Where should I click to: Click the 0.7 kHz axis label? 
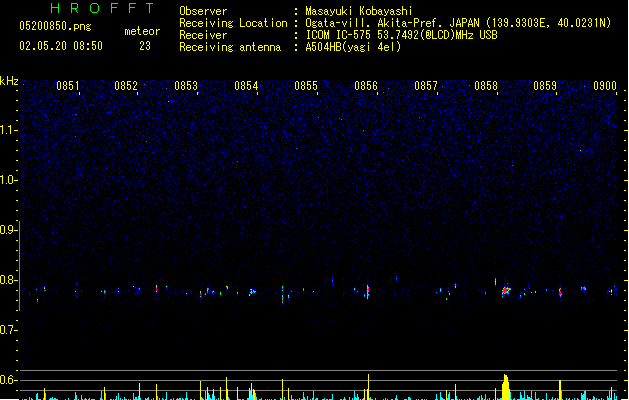click(7, 330)
